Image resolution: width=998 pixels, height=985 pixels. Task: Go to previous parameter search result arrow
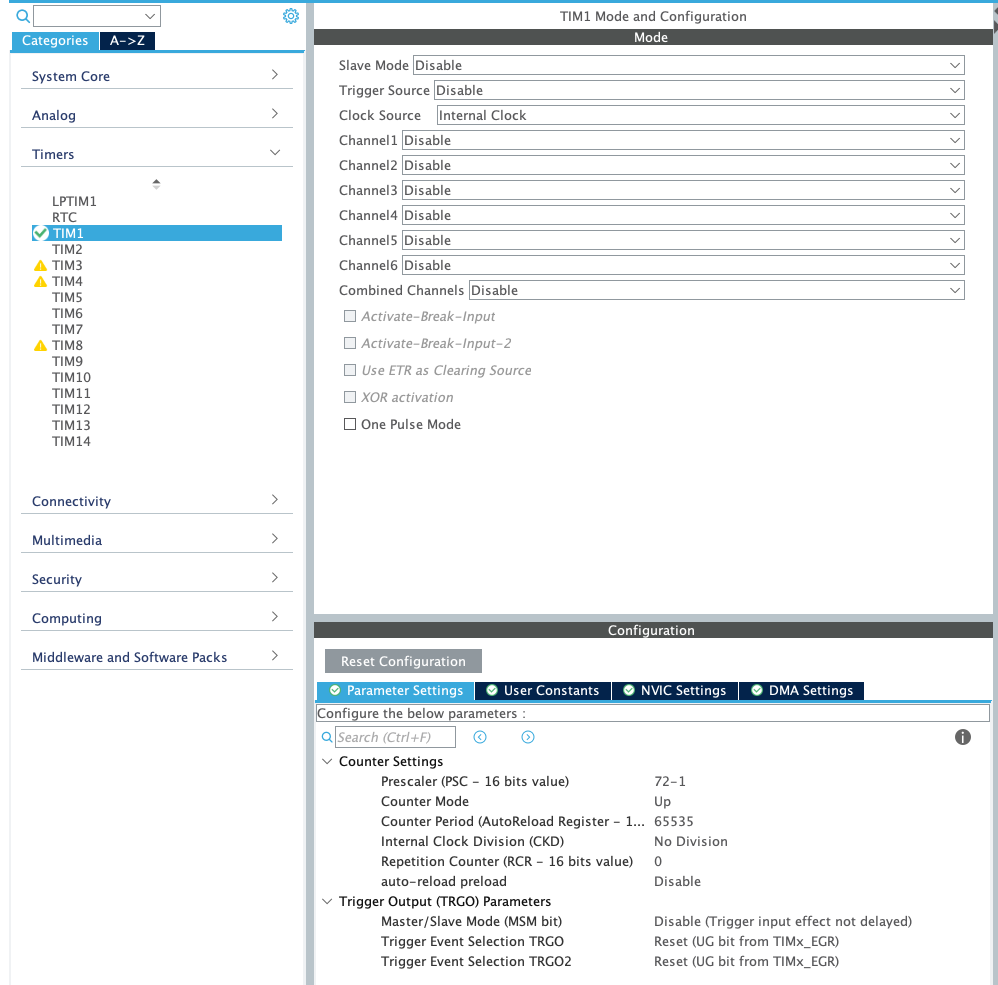point(480,737)
